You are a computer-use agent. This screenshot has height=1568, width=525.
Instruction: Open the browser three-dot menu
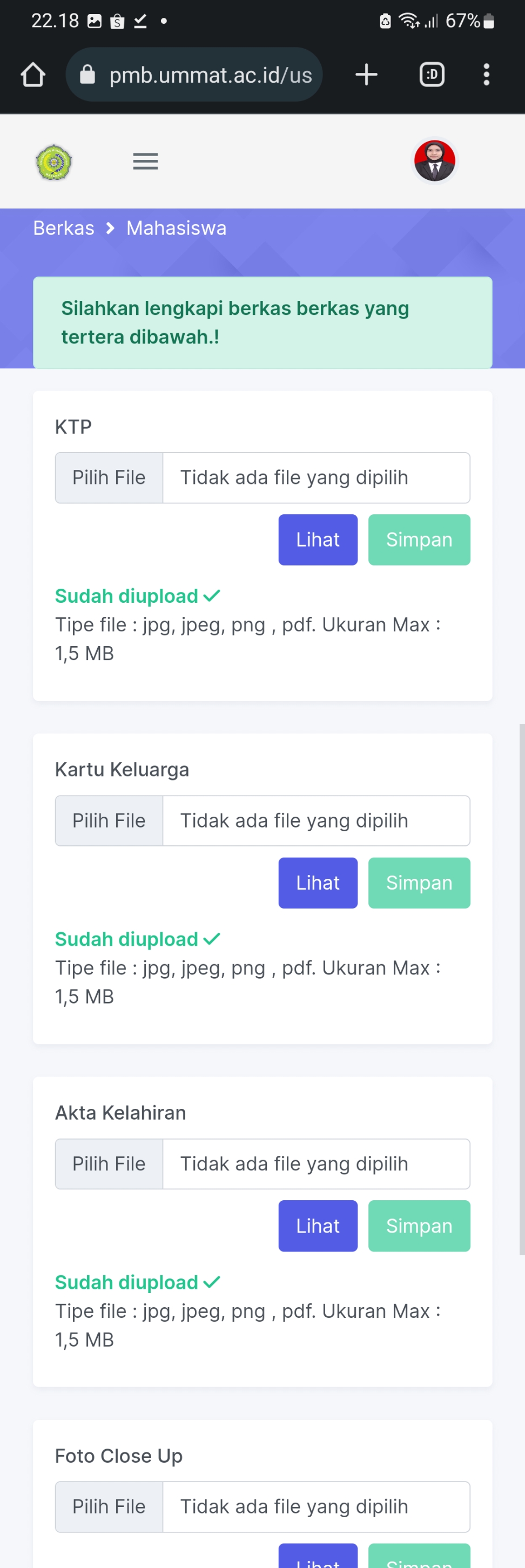tap(486, 75)
